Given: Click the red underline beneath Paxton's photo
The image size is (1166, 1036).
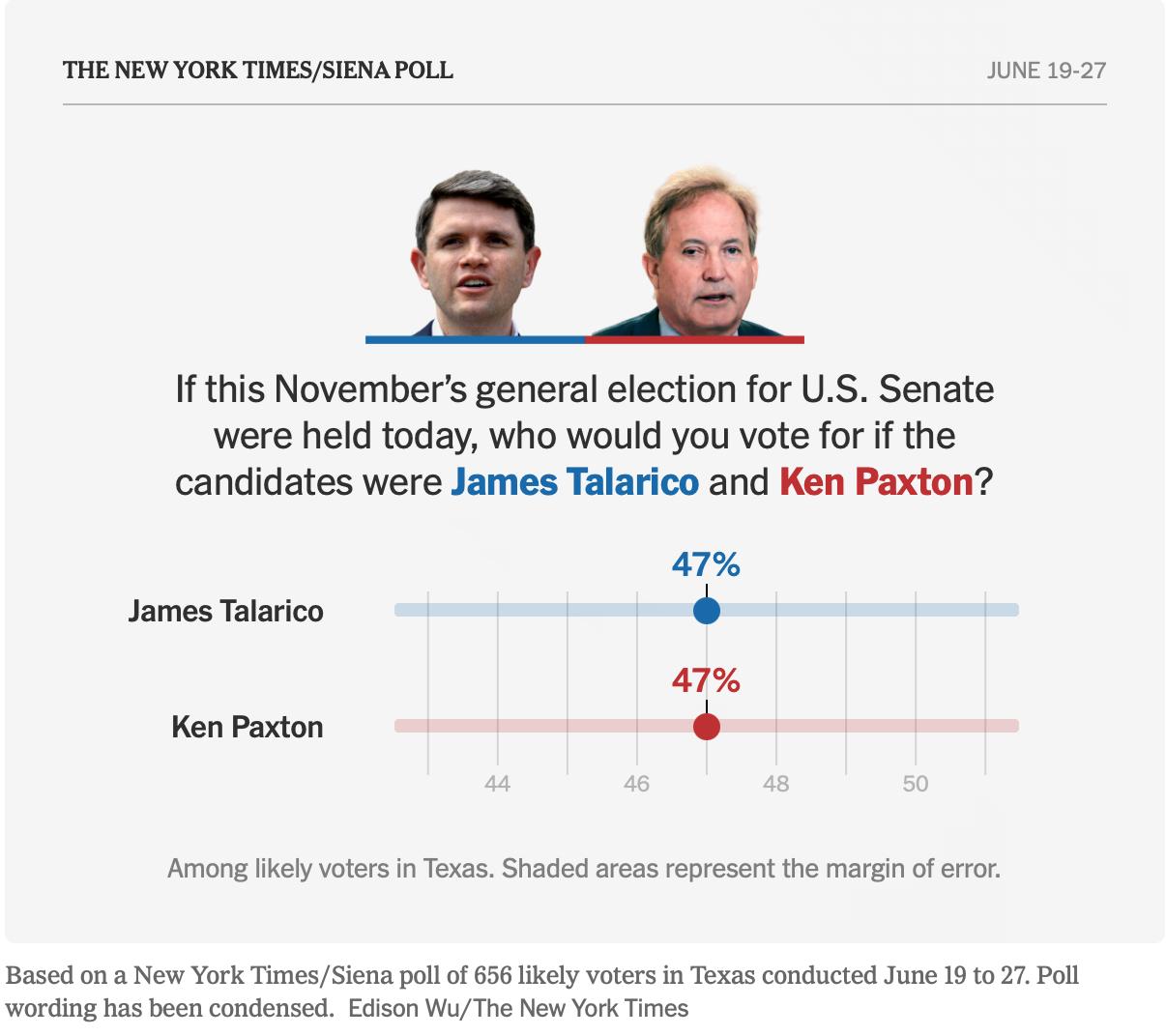Looking at the screenshot, I should [x=694, y=340].
